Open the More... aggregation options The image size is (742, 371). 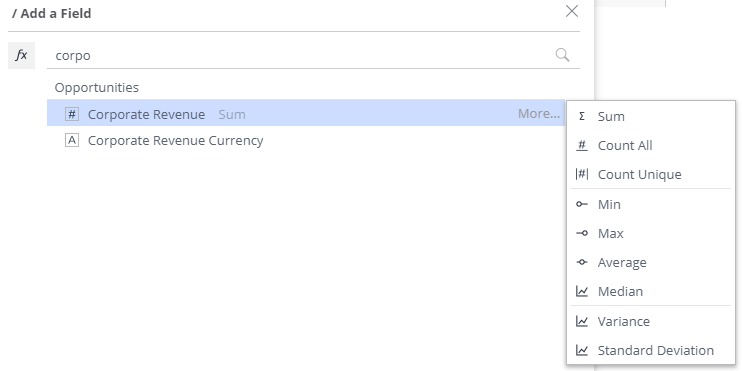coord(539,114)
